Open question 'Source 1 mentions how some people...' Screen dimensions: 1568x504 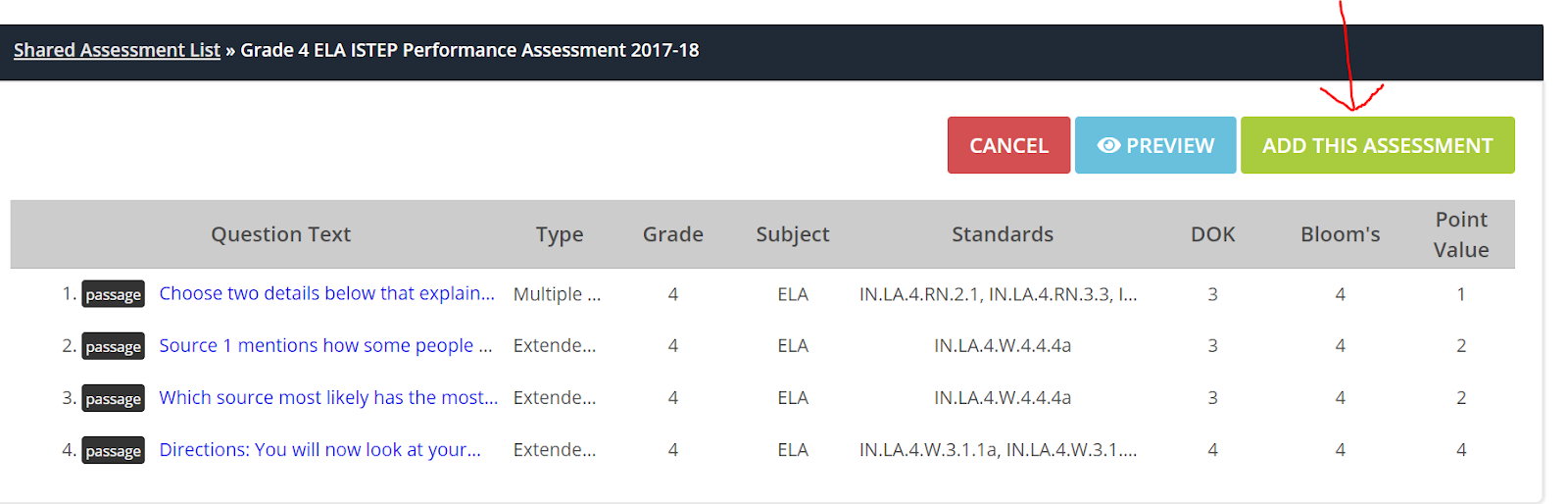click(325, 345)
